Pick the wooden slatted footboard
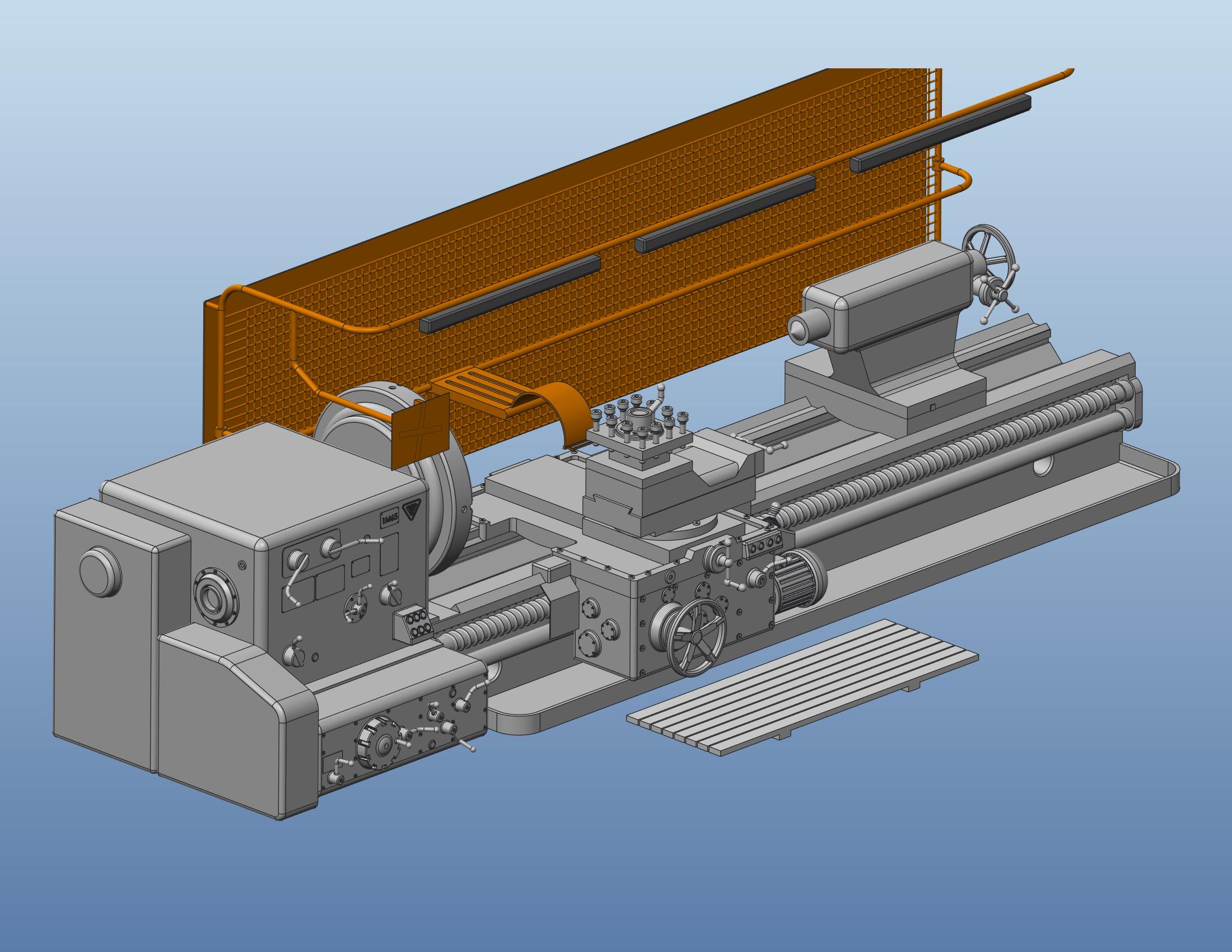The height and width of the screenshot is (952, 1232). tap(802, 687)
